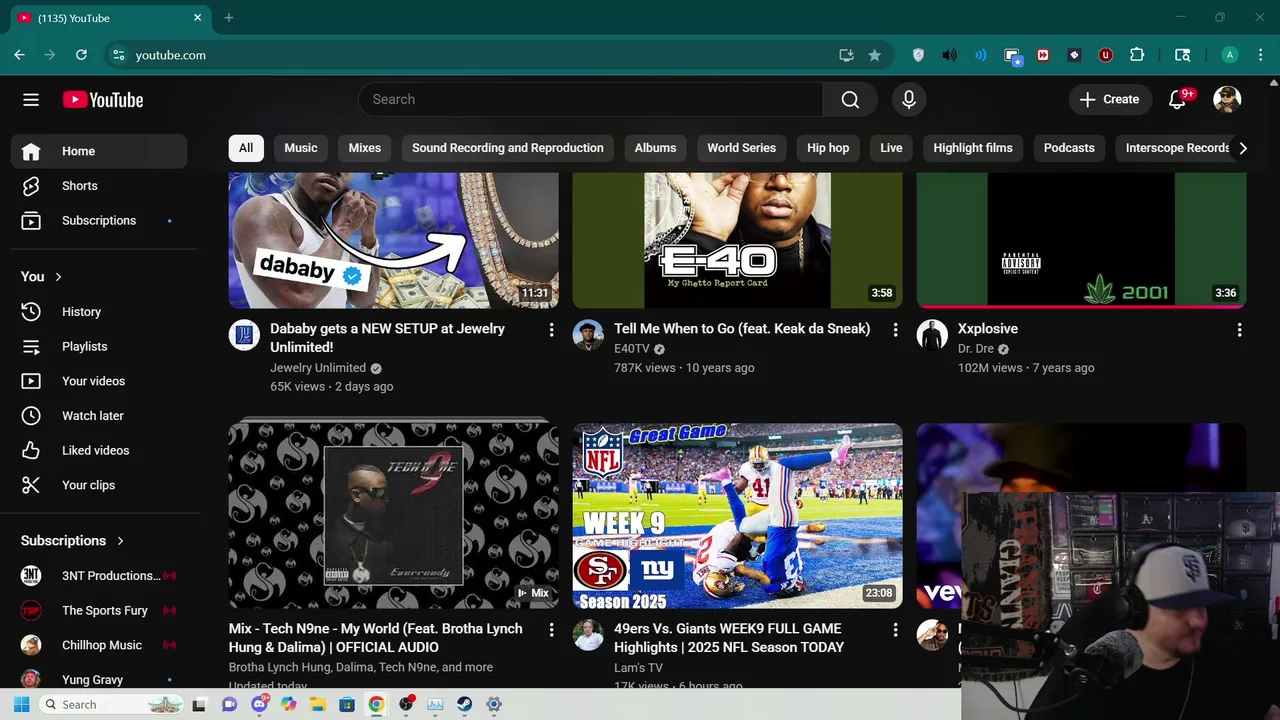Image resolution: width=1280 pixels, height=720 pixels.
Task: Open Dababy jewelry video thumbnail
Action: (393, 240)
